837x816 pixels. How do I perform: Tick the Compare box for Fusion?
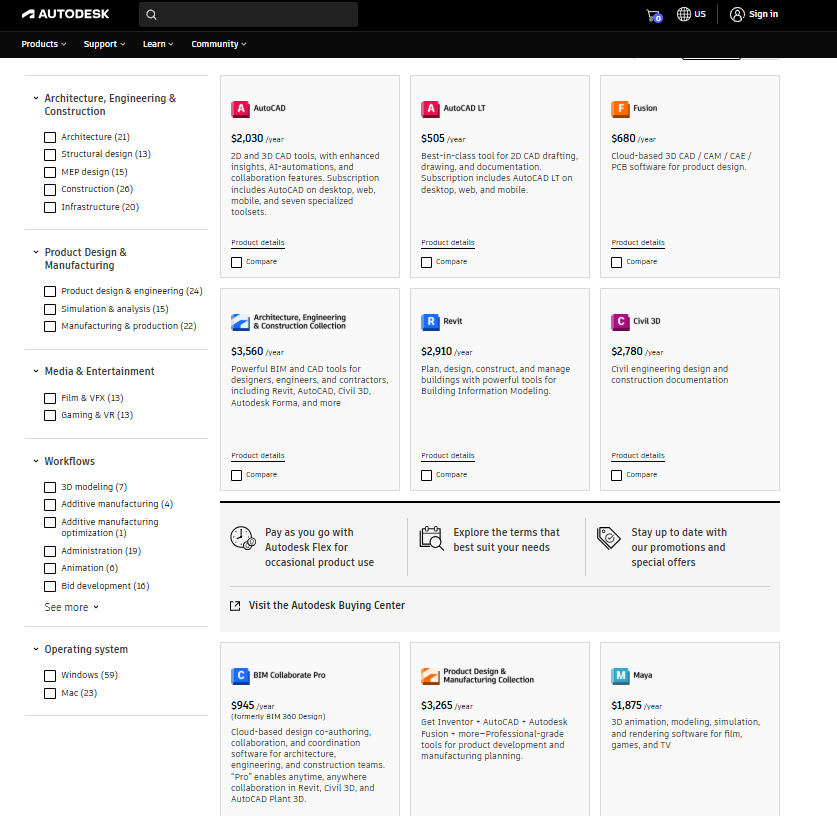click(x=617, y=262)
